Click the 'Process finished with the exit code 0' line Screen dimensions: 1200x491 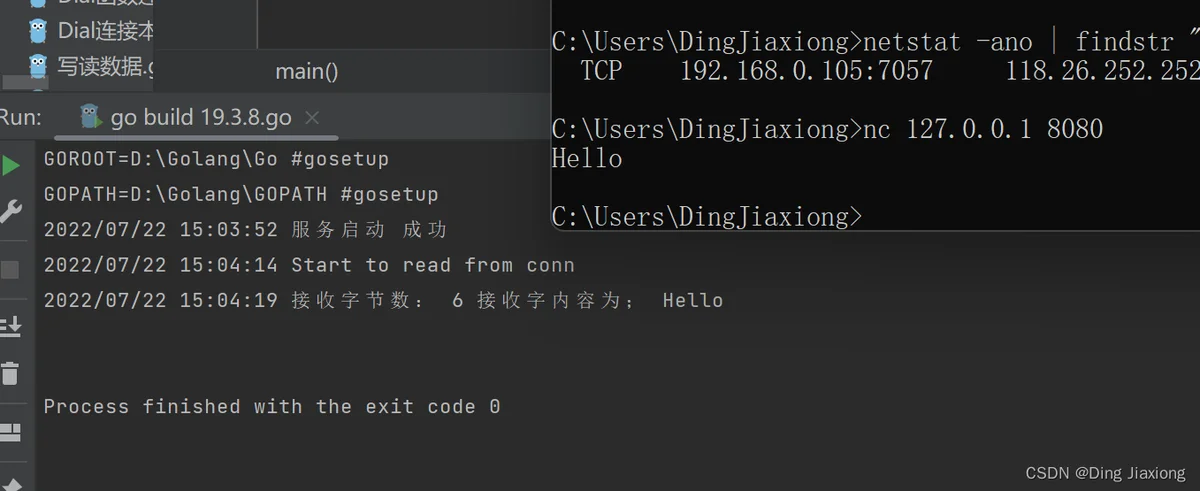coord(272,406)
